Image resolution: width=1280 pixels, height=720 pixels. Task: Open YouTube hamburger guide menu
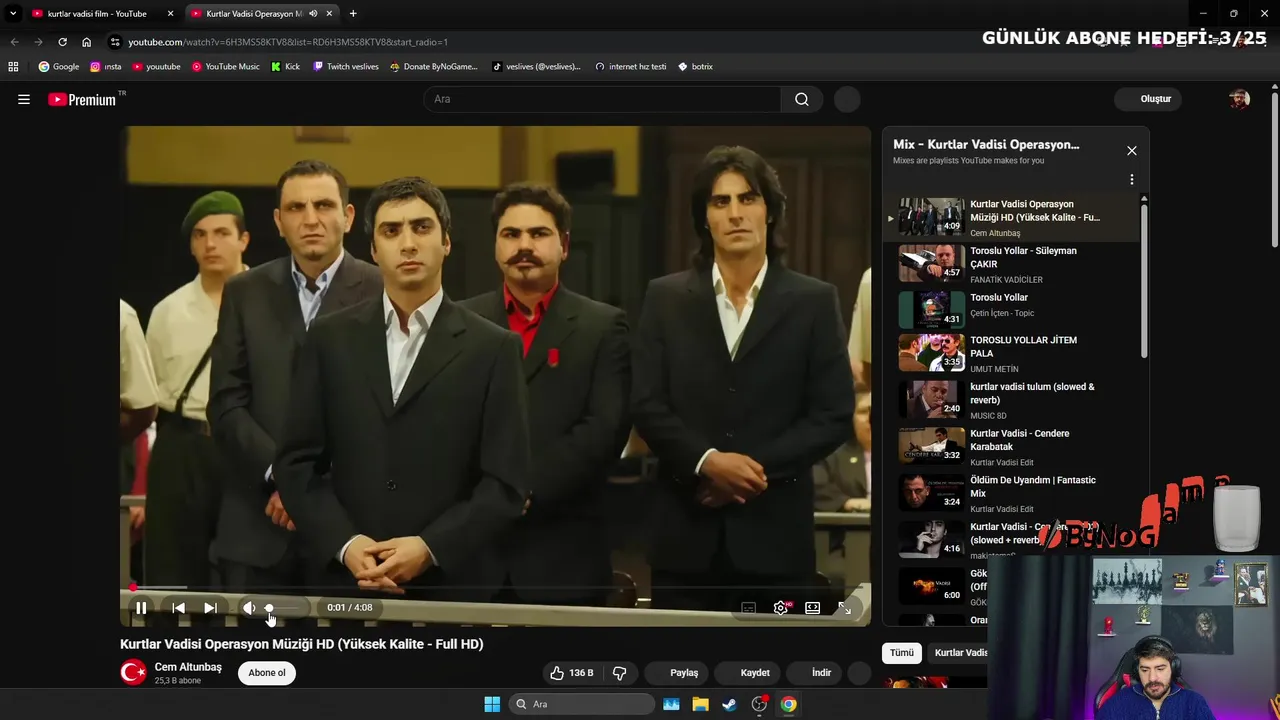tap(24, 99)
